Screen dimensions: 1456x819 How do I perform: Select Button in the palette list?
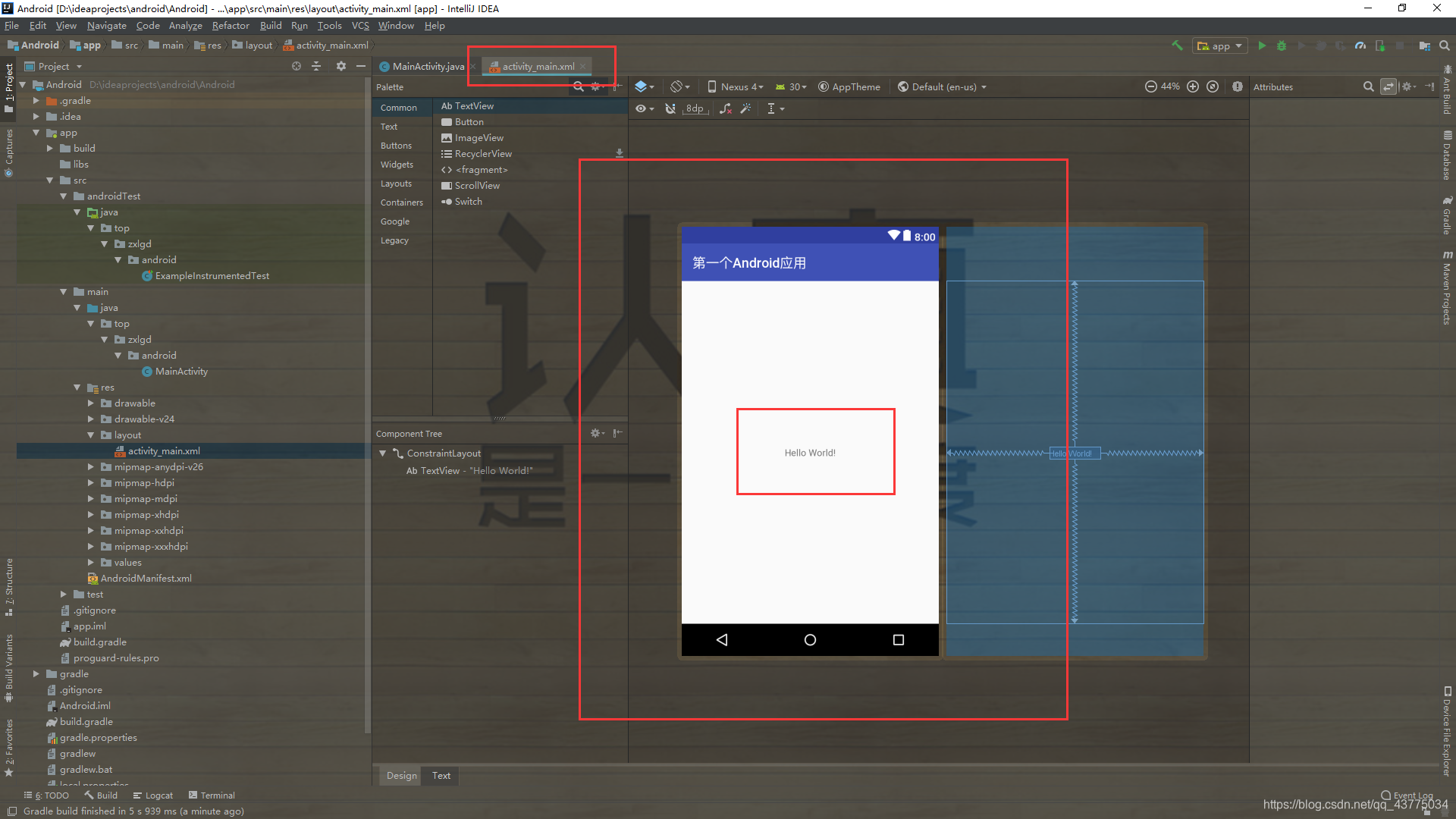469,122
